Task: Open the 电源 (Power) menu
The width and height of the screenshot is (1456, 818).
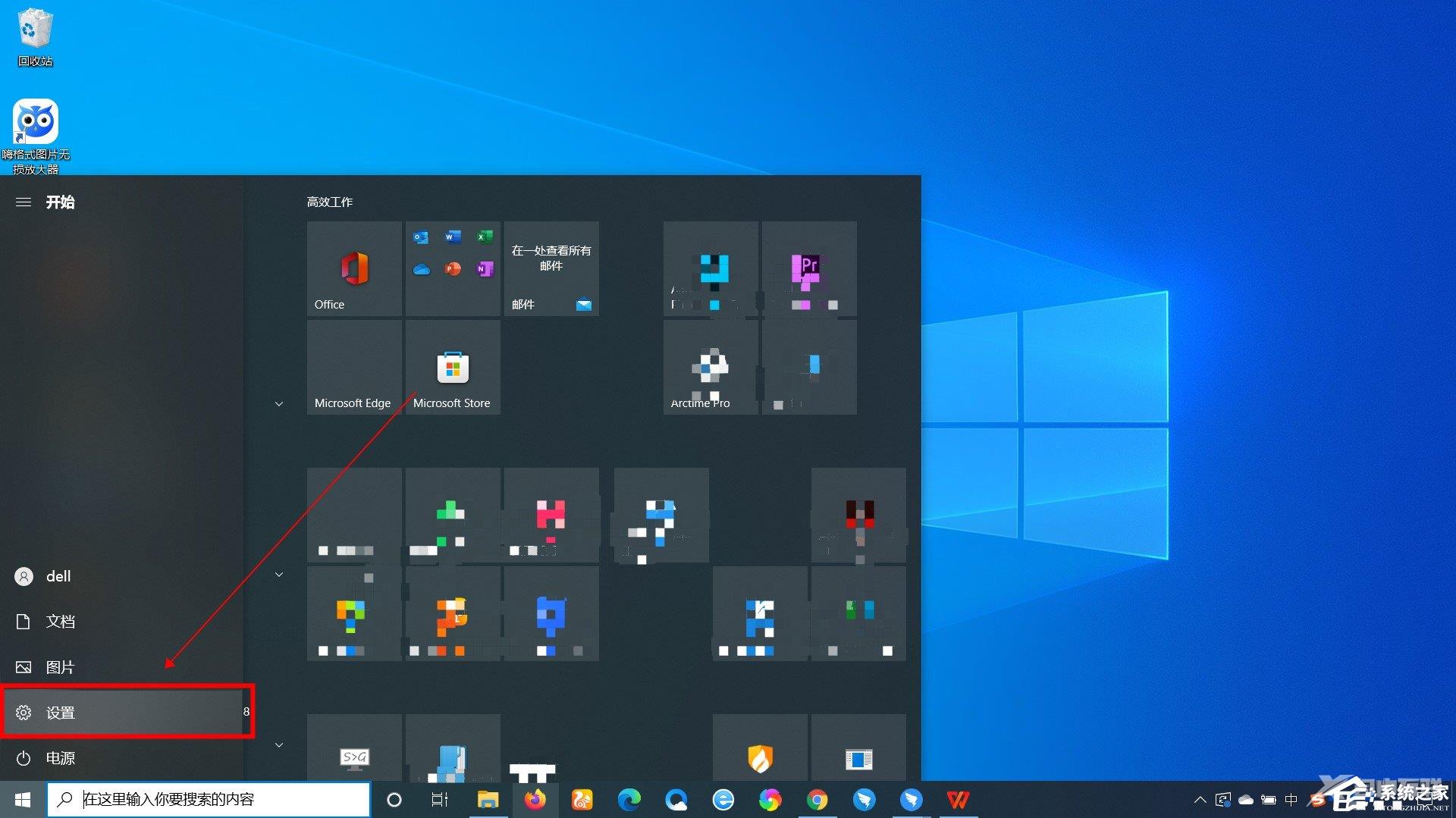Action: click(x=61, y=757)
